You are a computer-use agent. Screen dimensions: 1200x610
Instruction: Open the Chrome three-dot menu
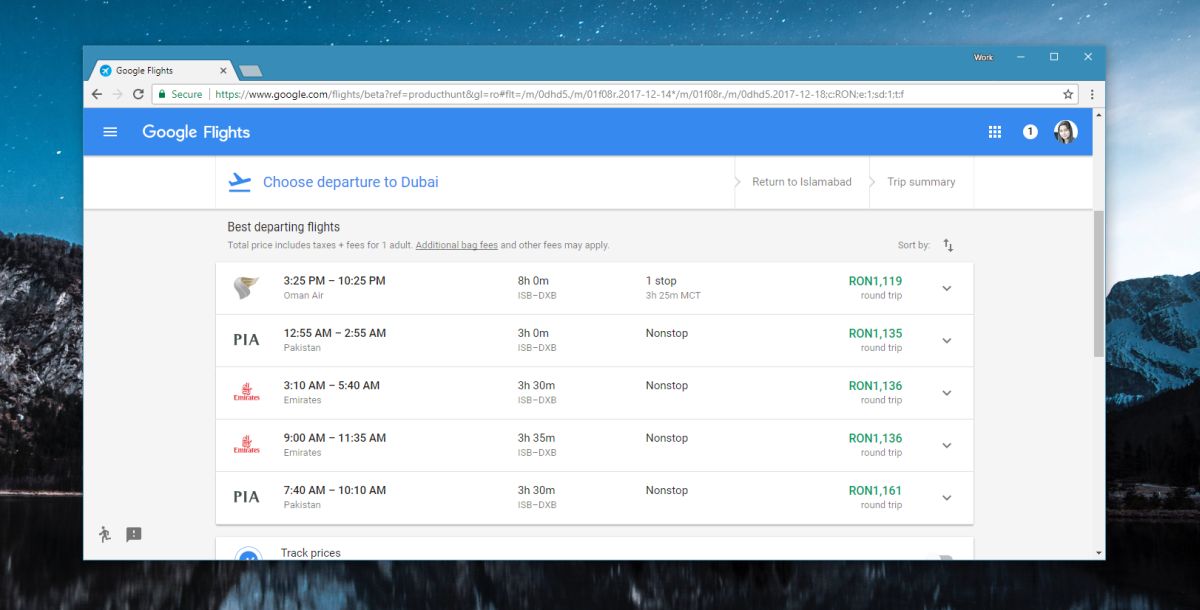point(1092,94)
